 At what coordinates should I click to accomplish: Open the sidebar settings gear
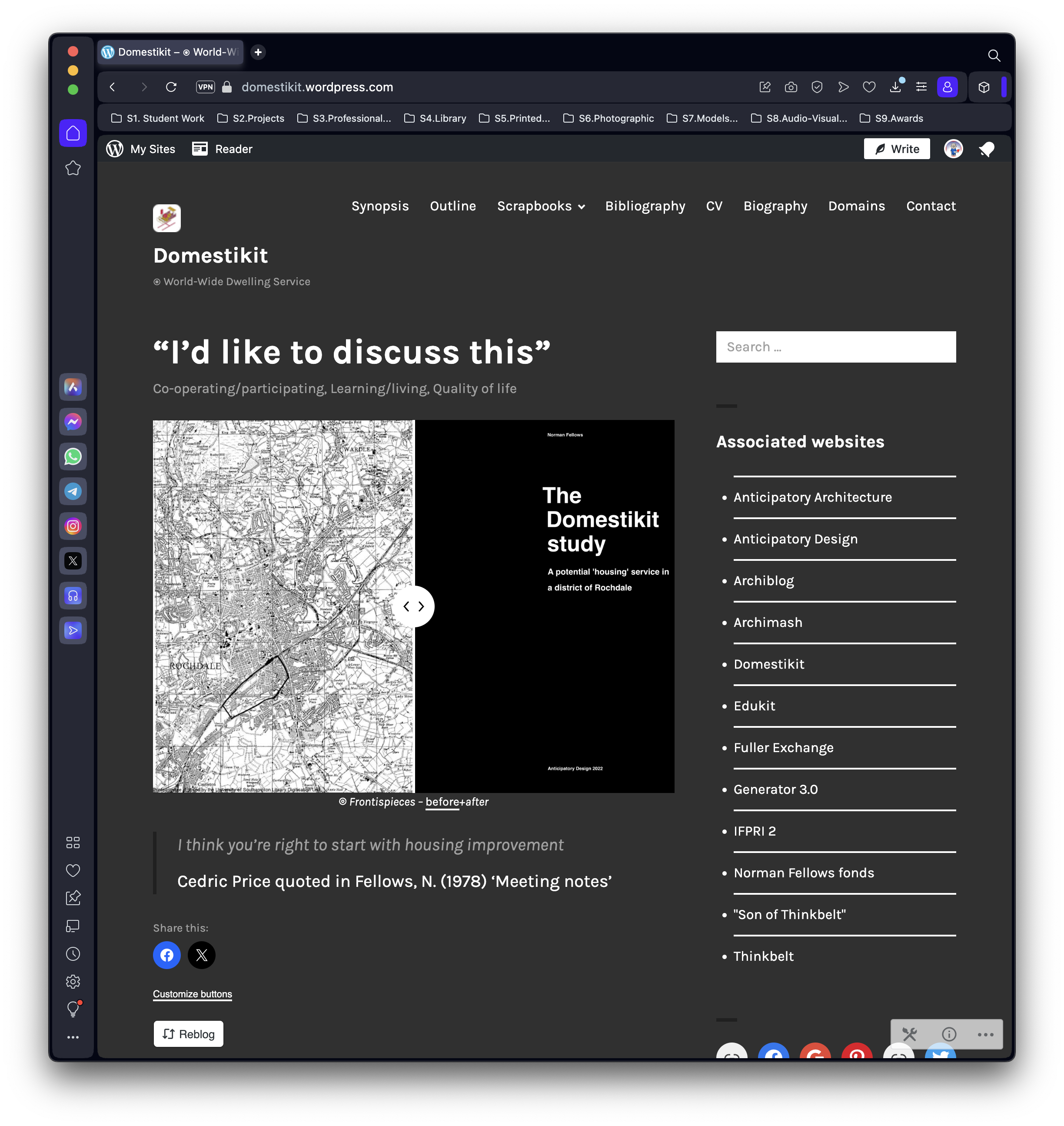(x=73, y=982)
